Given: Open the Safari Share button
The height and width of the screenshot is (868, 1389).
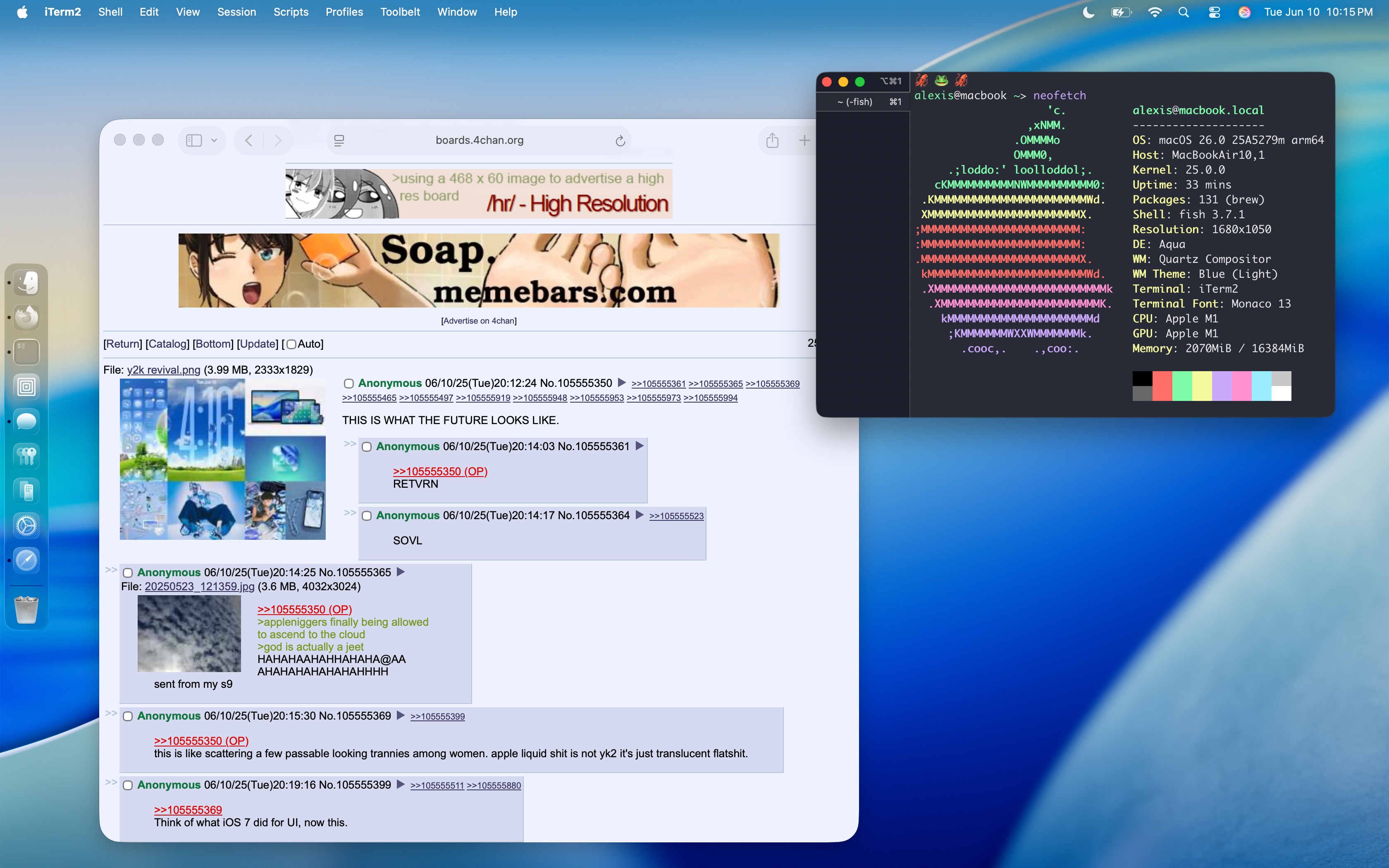Looking at the screenshot, I should point(773,140).
